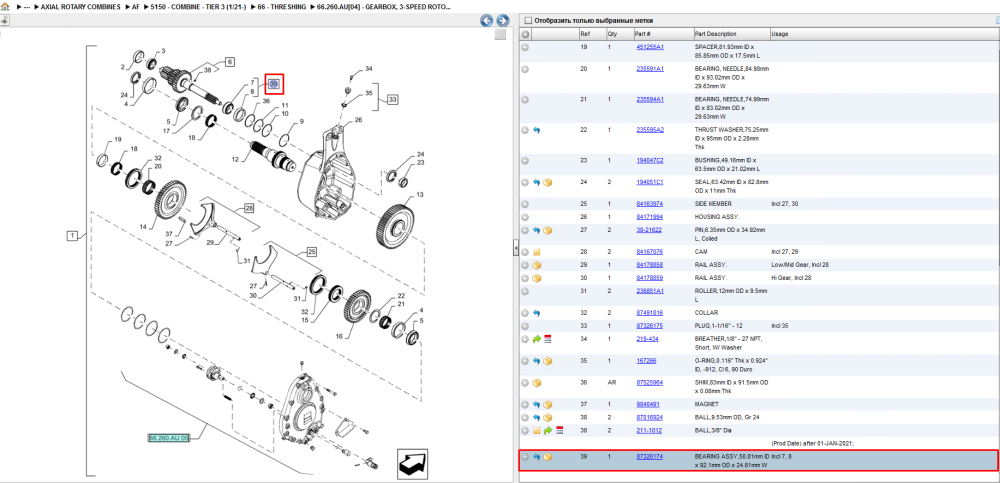Click package icon on row 36 SHIM
The height and width of the screenshot is (483, 1000).
point(536,383)
